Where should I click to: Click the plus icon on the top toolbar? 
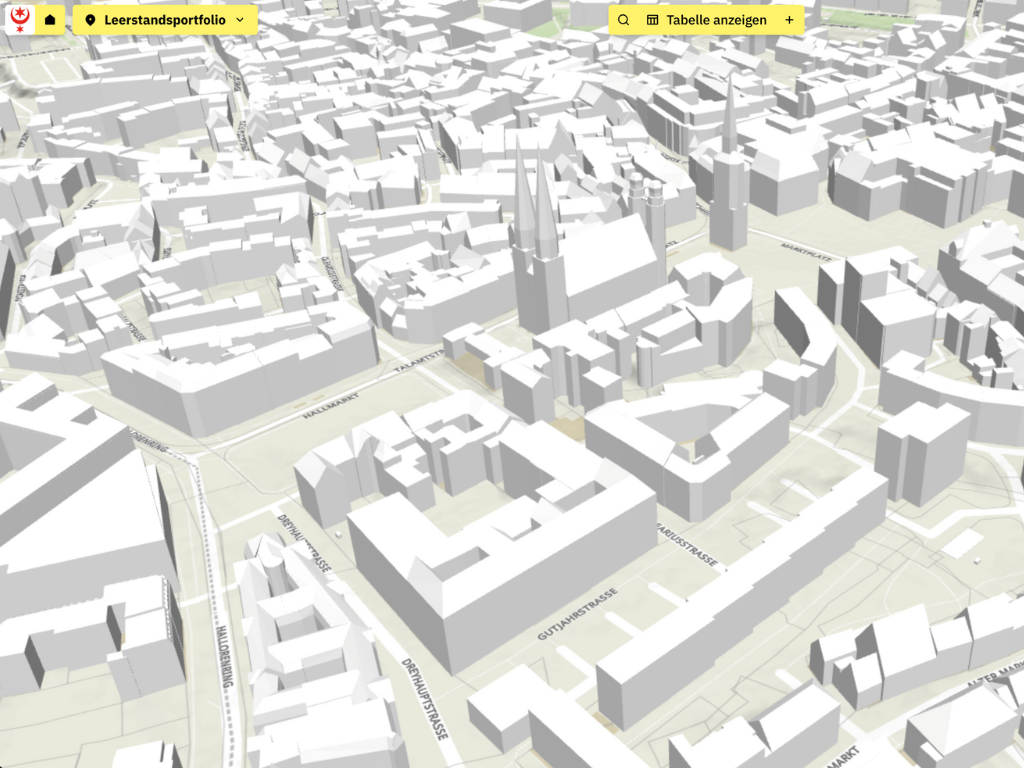click(789, 19)
